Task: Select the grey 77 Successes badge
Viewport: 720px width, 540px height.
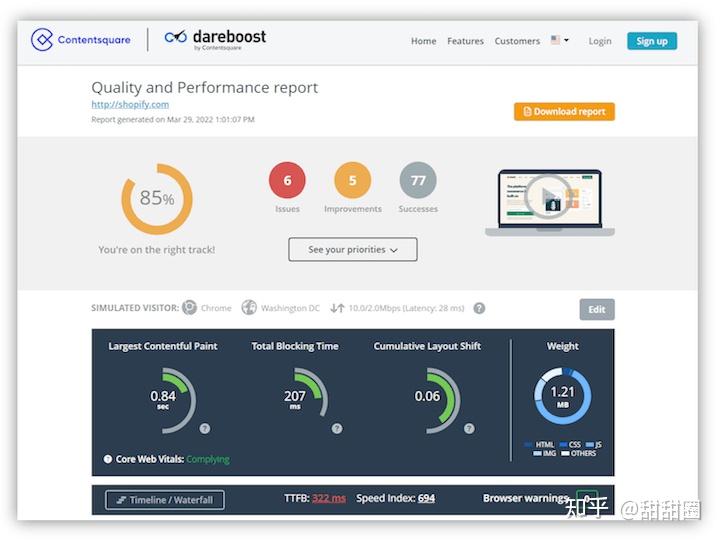Action: coord(418,180)
